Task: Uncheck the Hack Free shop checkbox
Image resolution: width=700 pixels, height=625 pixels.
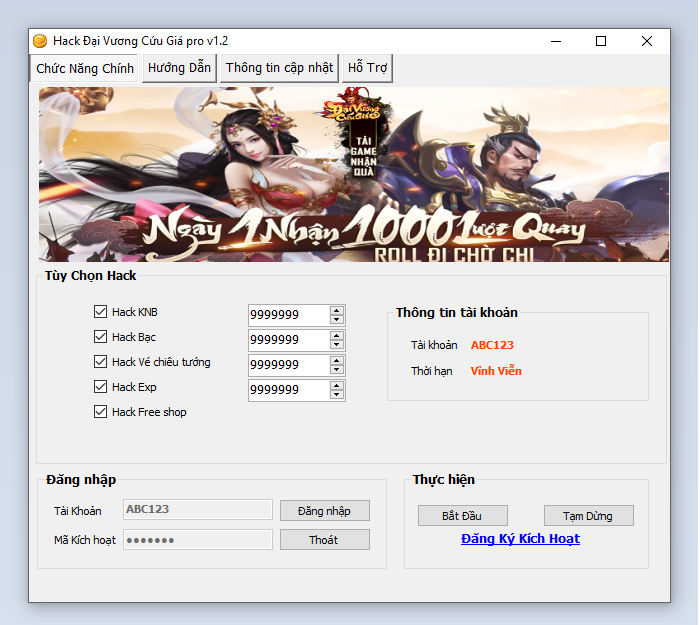Action: click(100, 412)
